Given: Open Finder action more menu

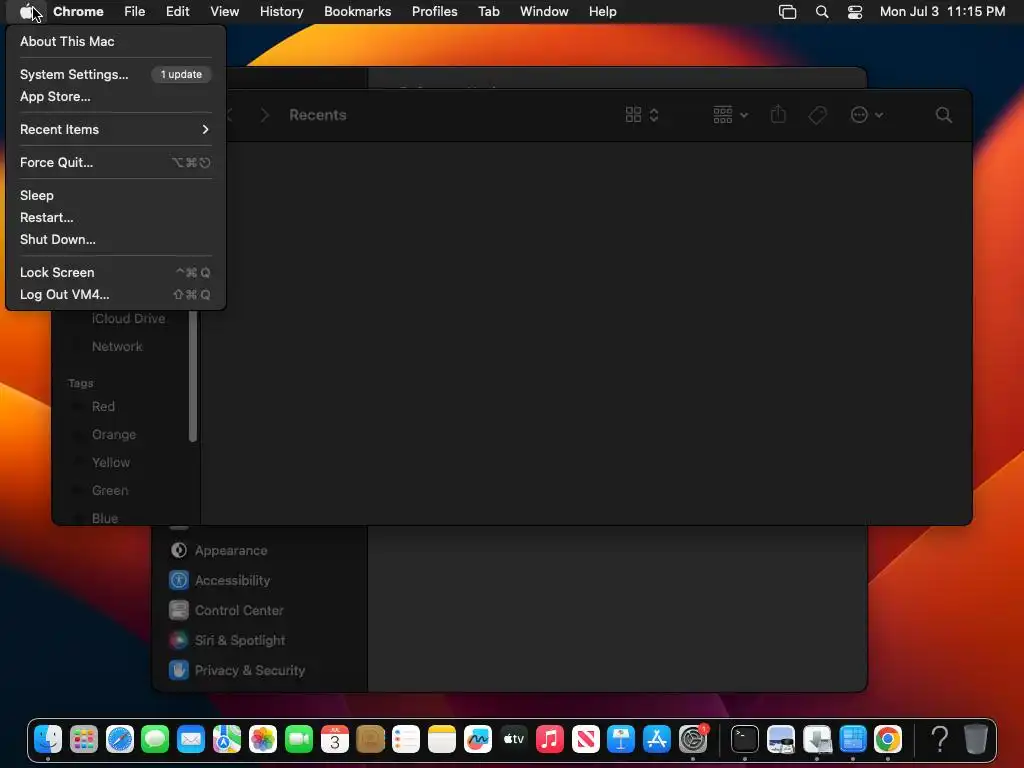Looking at the screenshot, I should click(867, 115).
